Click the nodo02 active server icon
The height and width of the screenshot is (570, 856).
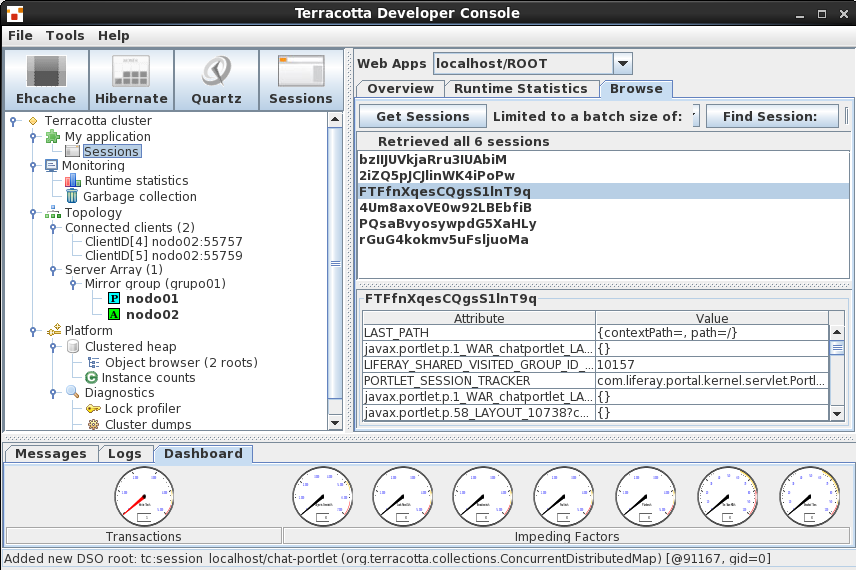coord(114,314)
